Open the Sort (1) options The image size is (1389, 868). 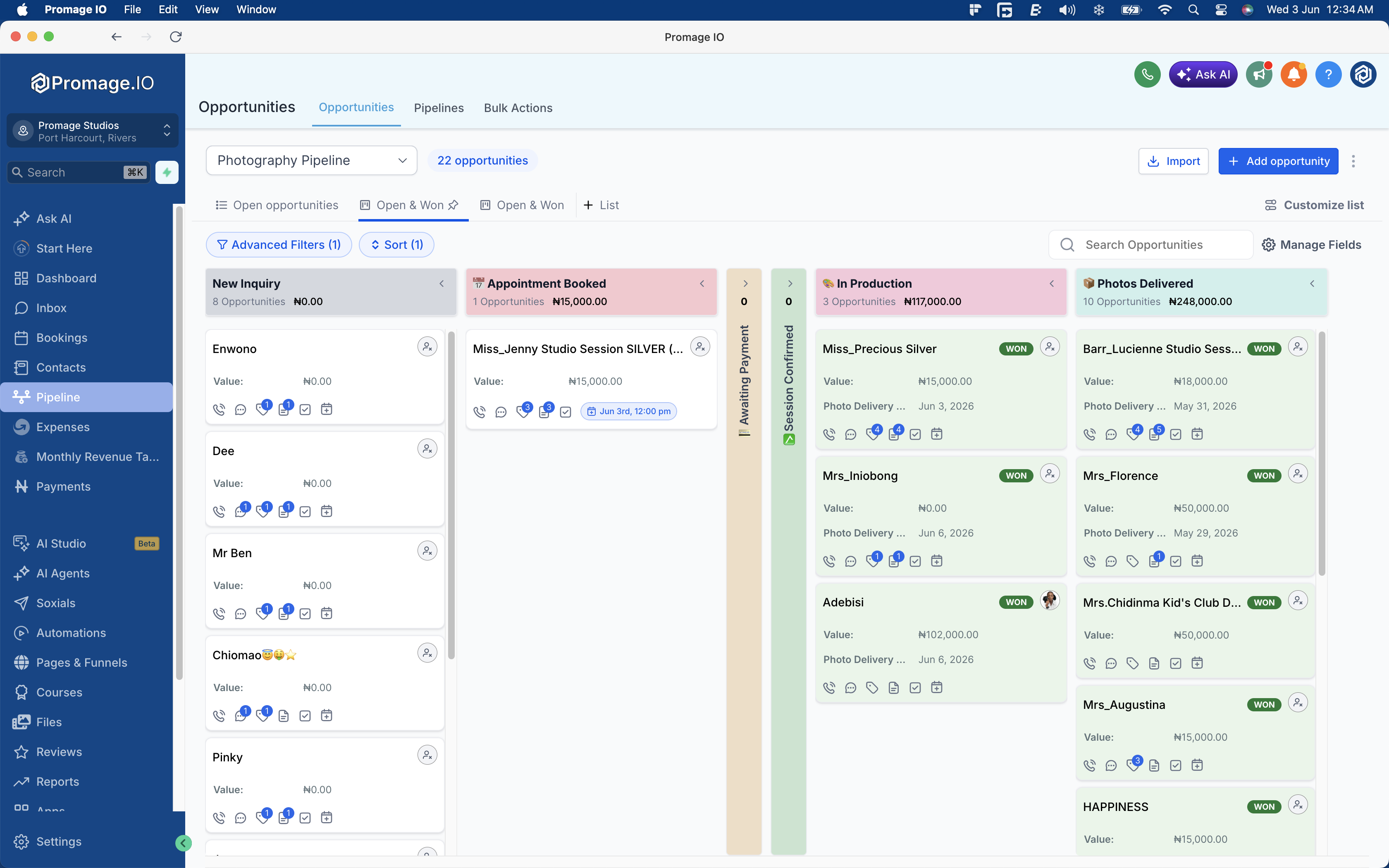pyautogui.click(x=396, y=245)
